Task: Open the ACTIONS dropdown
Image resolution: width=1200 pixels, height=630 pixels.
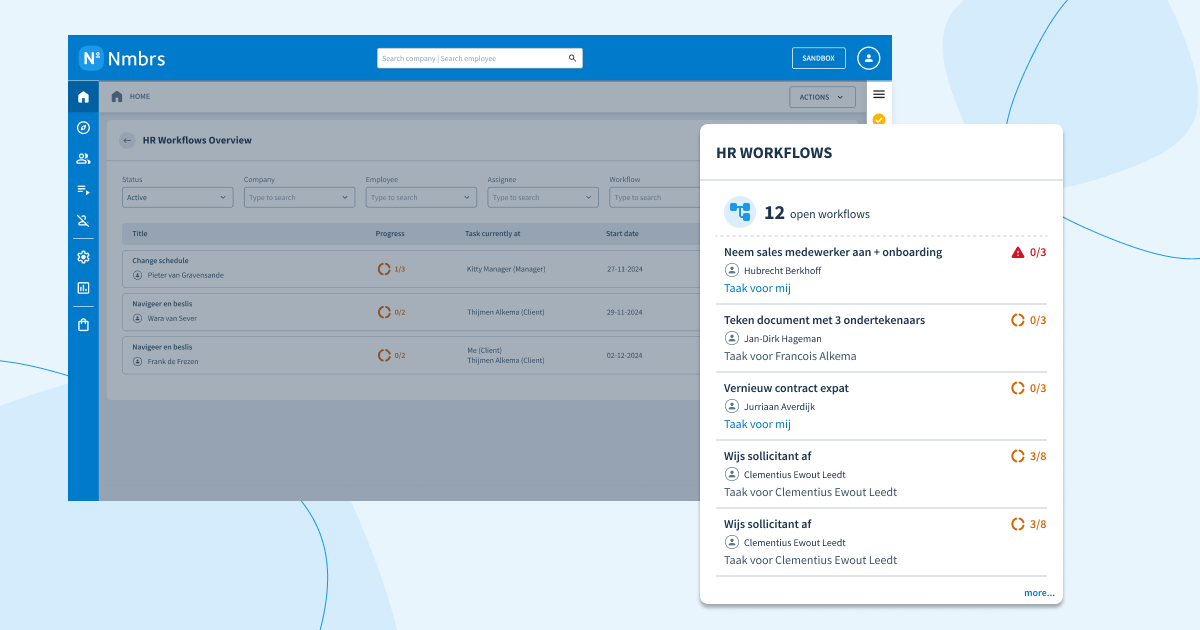Action: tap(822, 96)
